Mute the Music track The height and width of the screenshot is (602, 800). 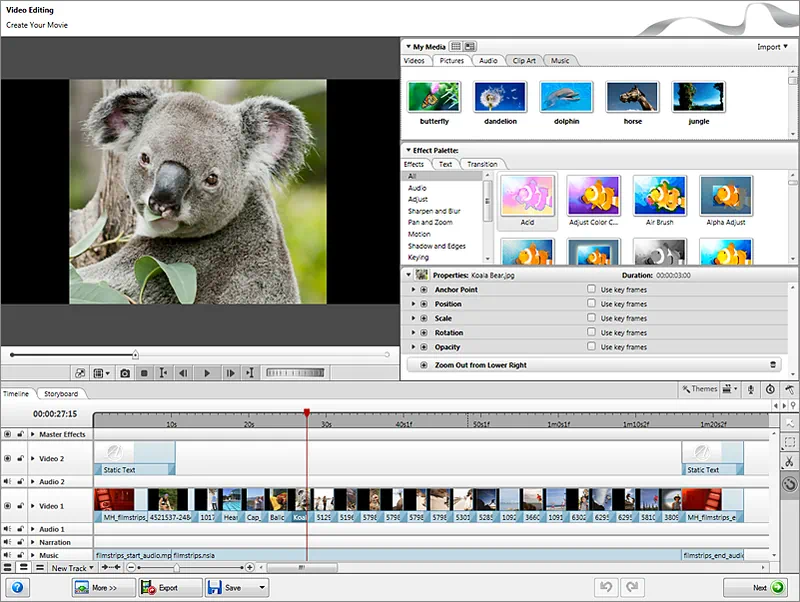(x=7, y=555)
